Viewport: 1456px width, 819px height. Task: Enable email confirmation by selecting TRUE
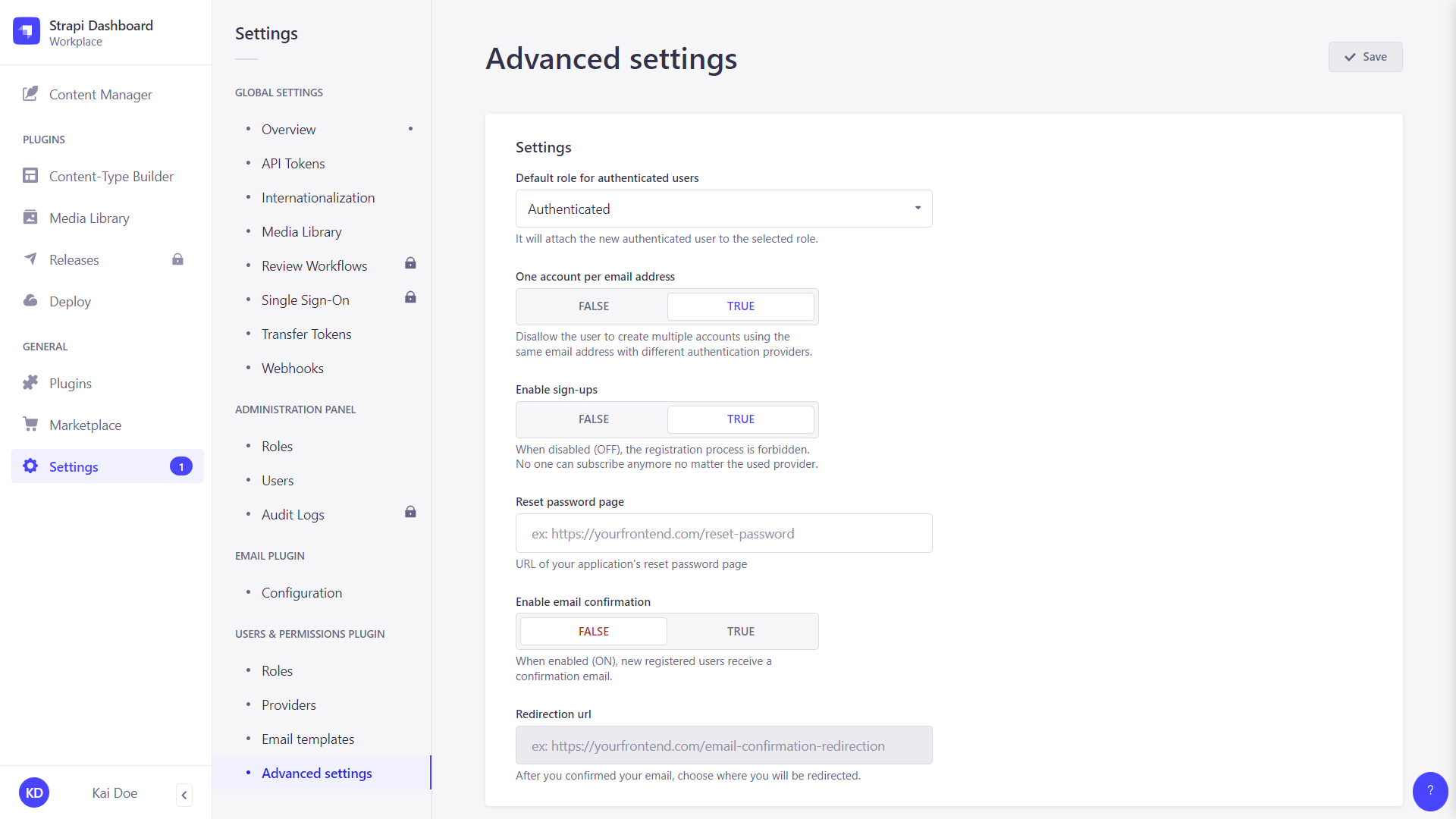[741, 631]
